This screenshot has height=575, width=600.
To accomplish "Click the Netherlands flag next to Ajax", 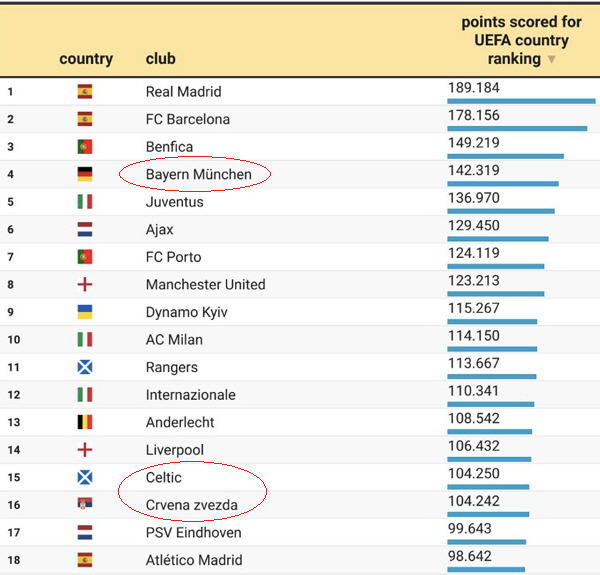I will [x=85, y=229].
